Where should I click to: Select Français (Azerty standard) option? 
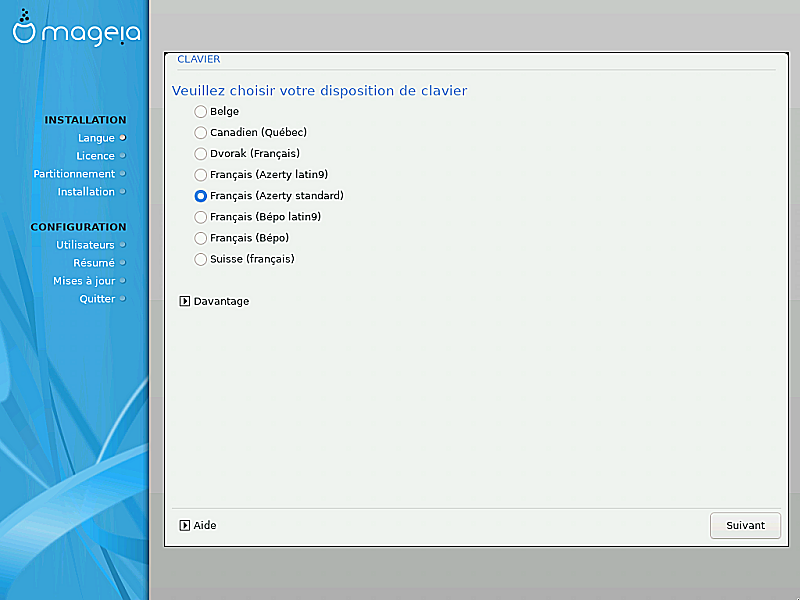pyautogui.click(x=201, y=196)
